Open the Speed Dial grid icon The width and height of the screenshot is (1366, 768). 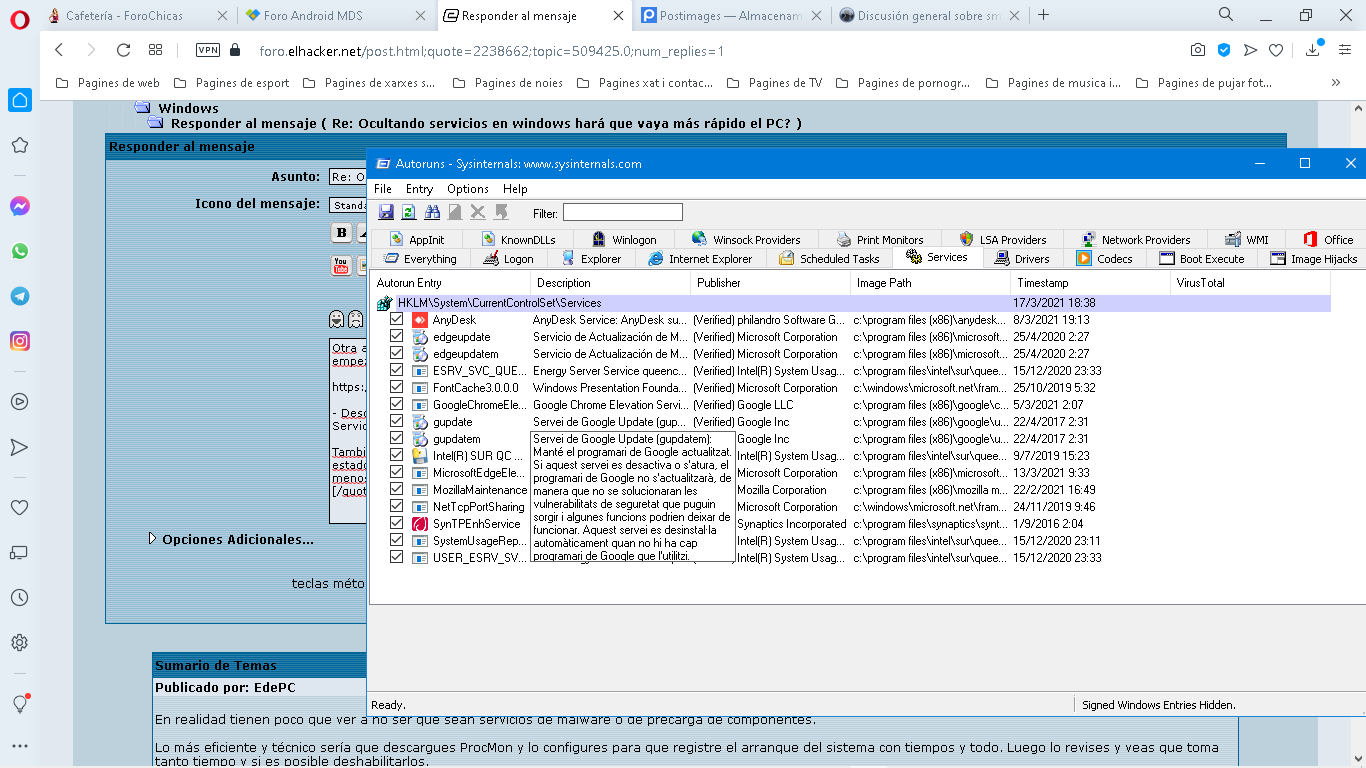pyautogui.click(x=155, y=50)
